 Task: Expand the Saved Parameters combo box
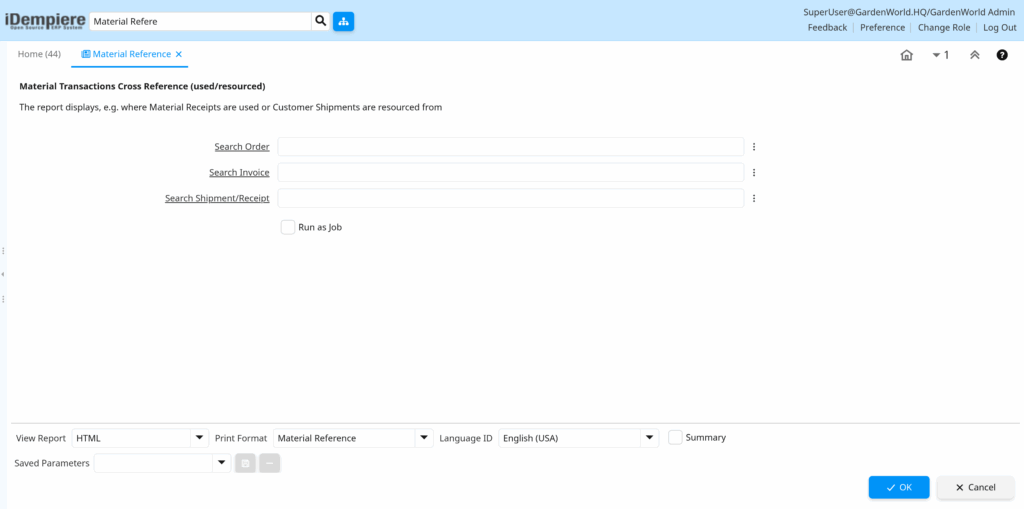coord(222,463)
